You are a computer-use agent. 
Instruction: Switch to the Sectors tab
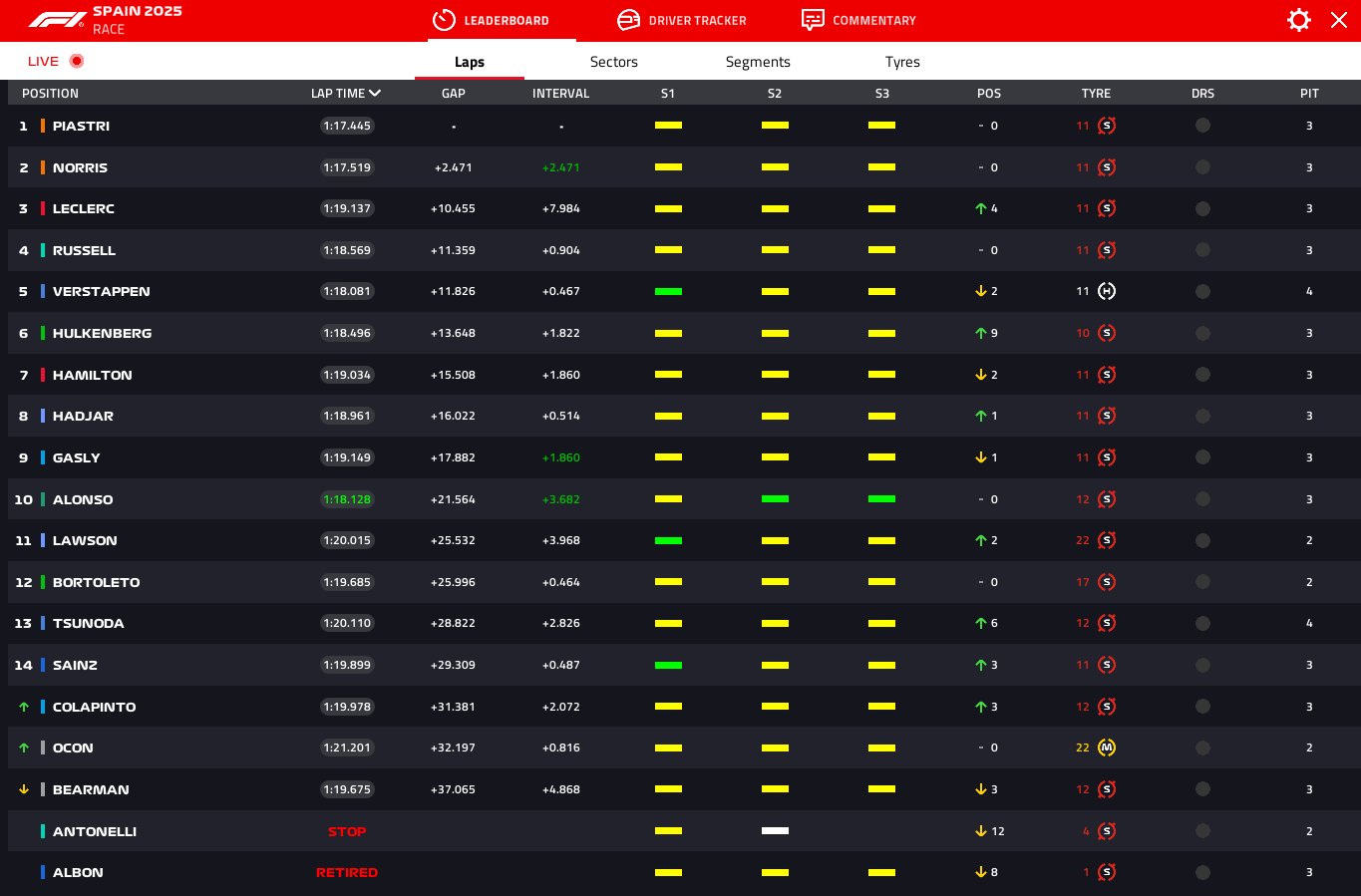[x=614, y=62]
